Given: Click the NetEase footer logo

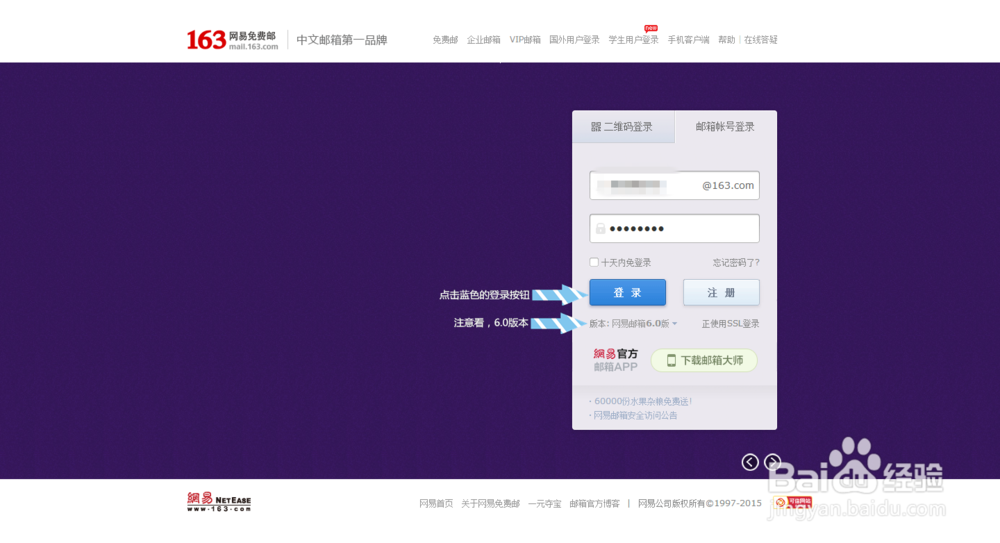Looking at the screenshot, I should 219,502.
